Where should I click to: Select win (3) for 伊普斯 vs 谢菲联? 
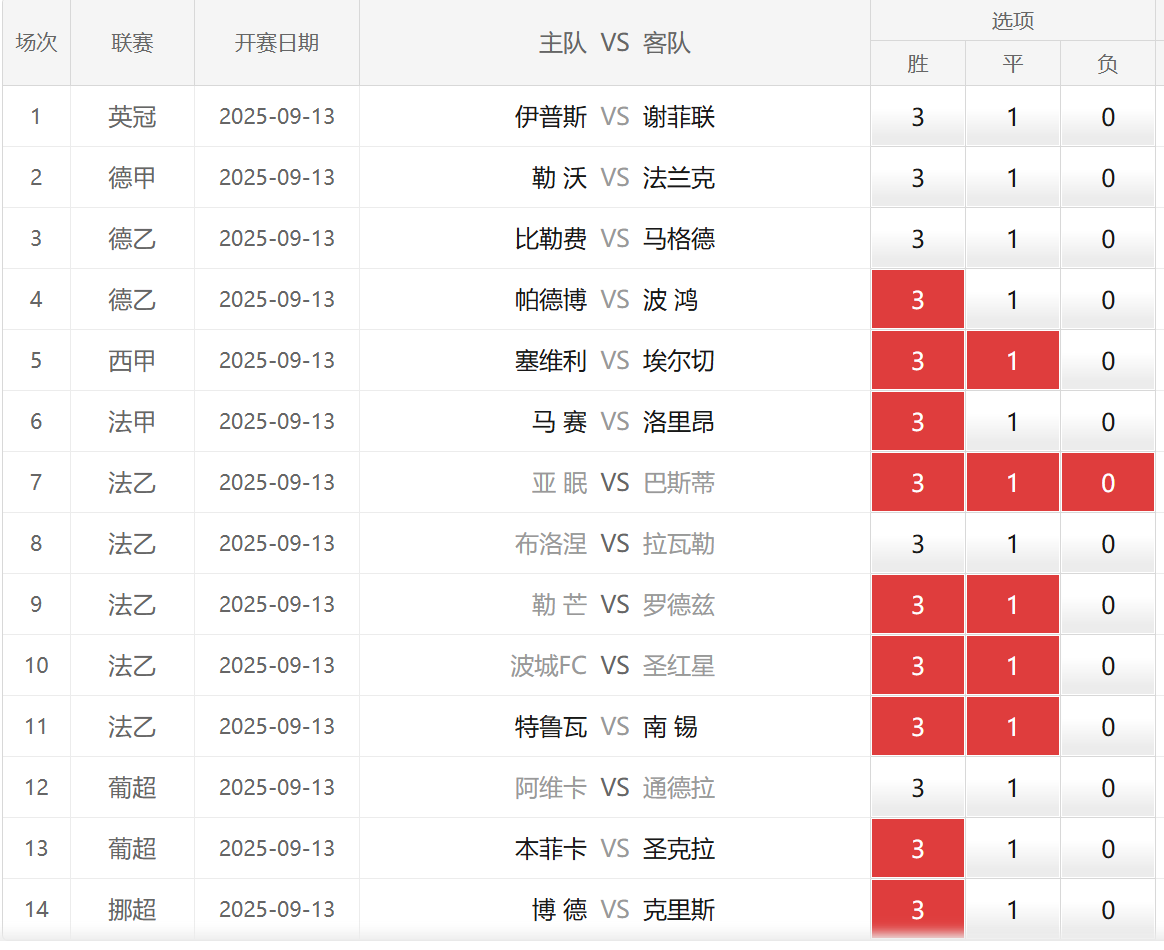(x=918, y=117)
